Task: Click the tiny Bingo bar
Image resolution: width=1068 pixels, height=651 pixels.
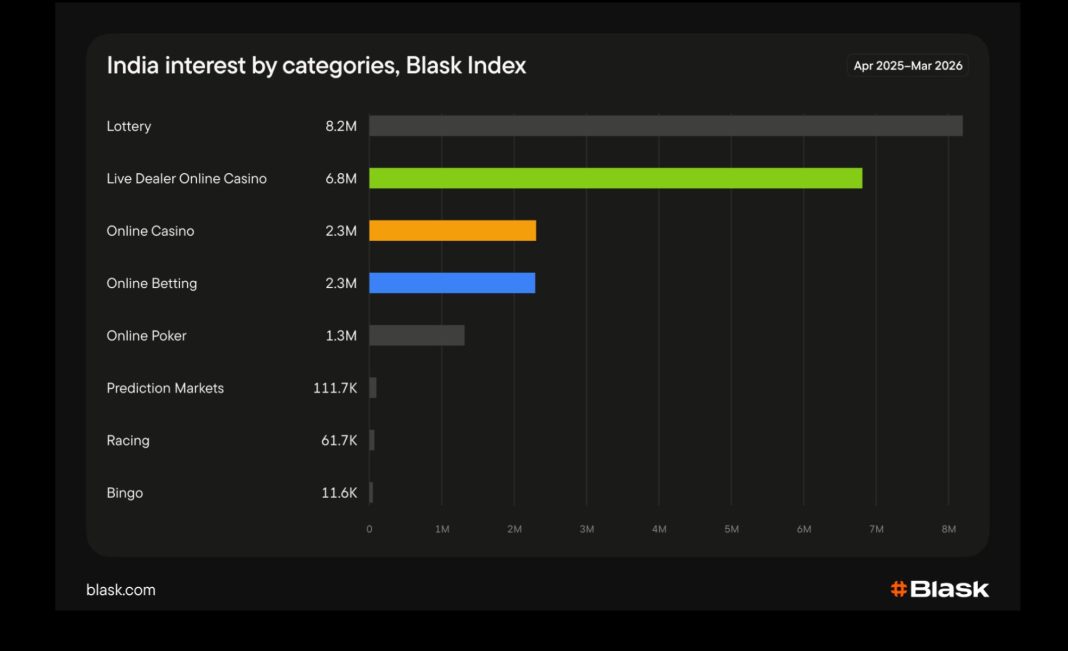Action: click(x=371, y=492)
